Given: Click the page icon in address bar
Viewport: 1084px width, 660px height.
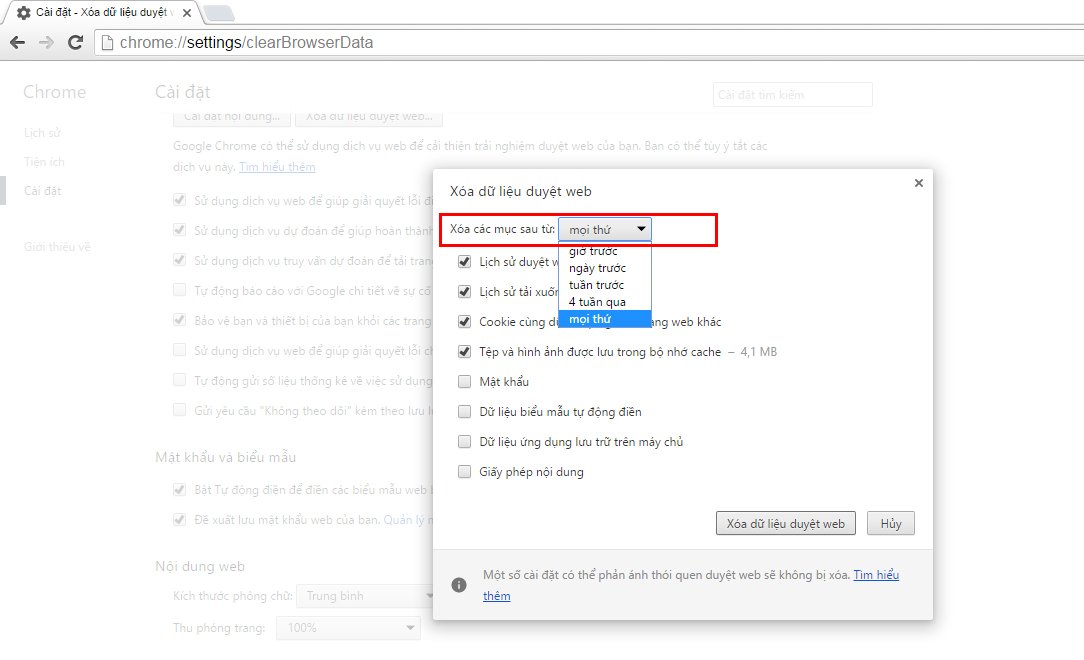Looking at the screenshot, I should click(106, 43).
